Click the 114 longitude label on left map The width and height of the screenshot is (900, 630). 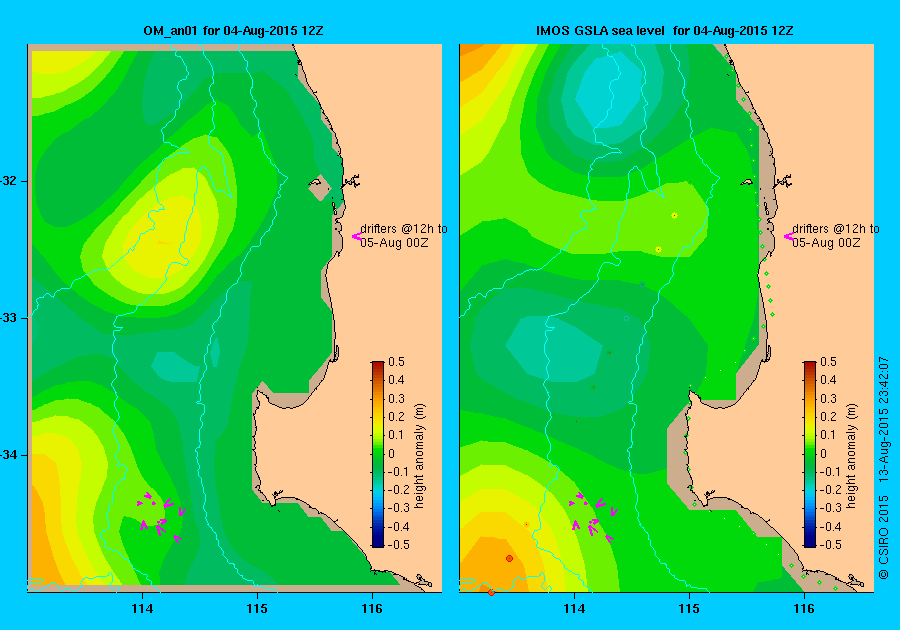[x=142, y=609]
